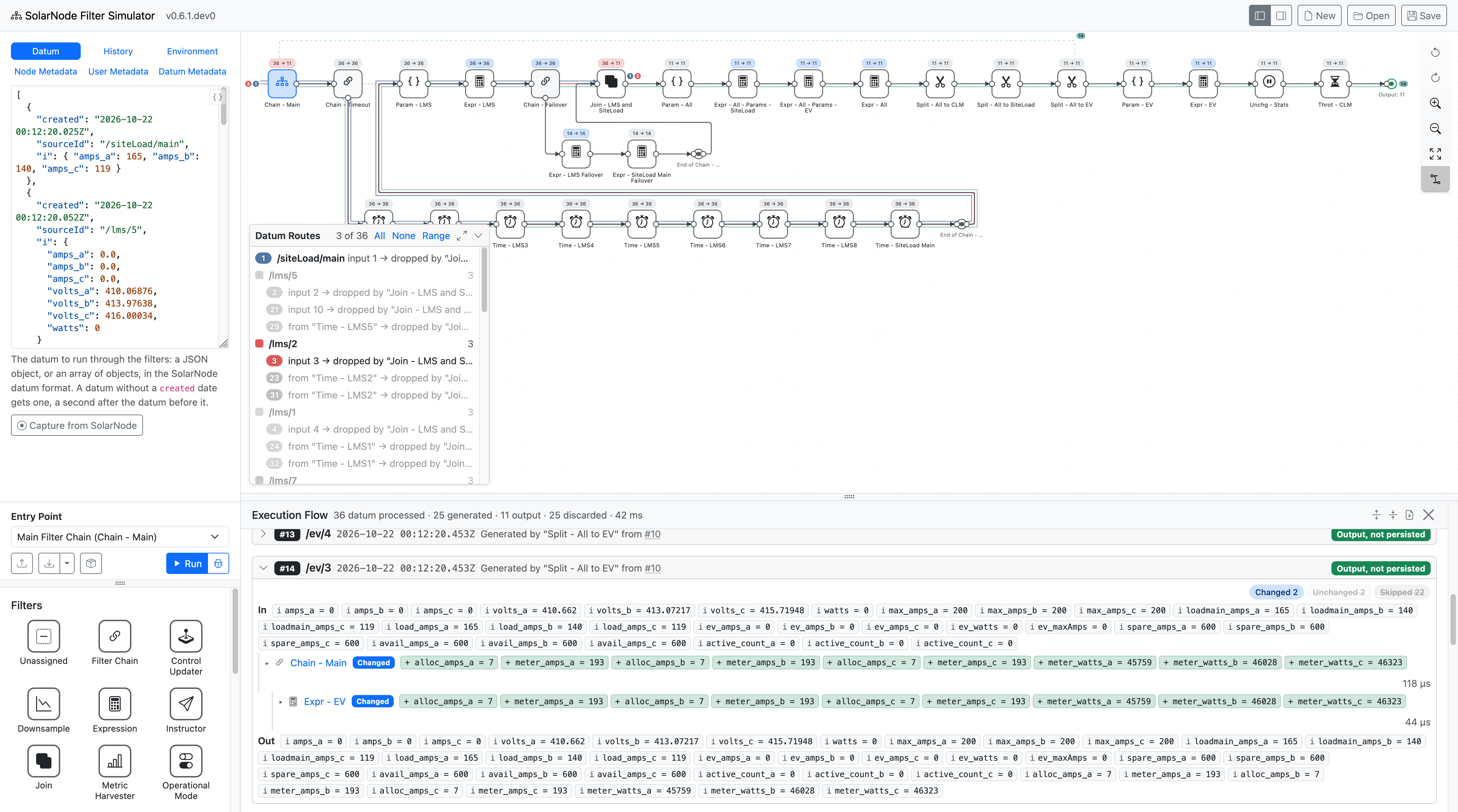Pick the Metric Harvester filter
The width and height of the screenshot is (1458, 812).
click(115, 772)
